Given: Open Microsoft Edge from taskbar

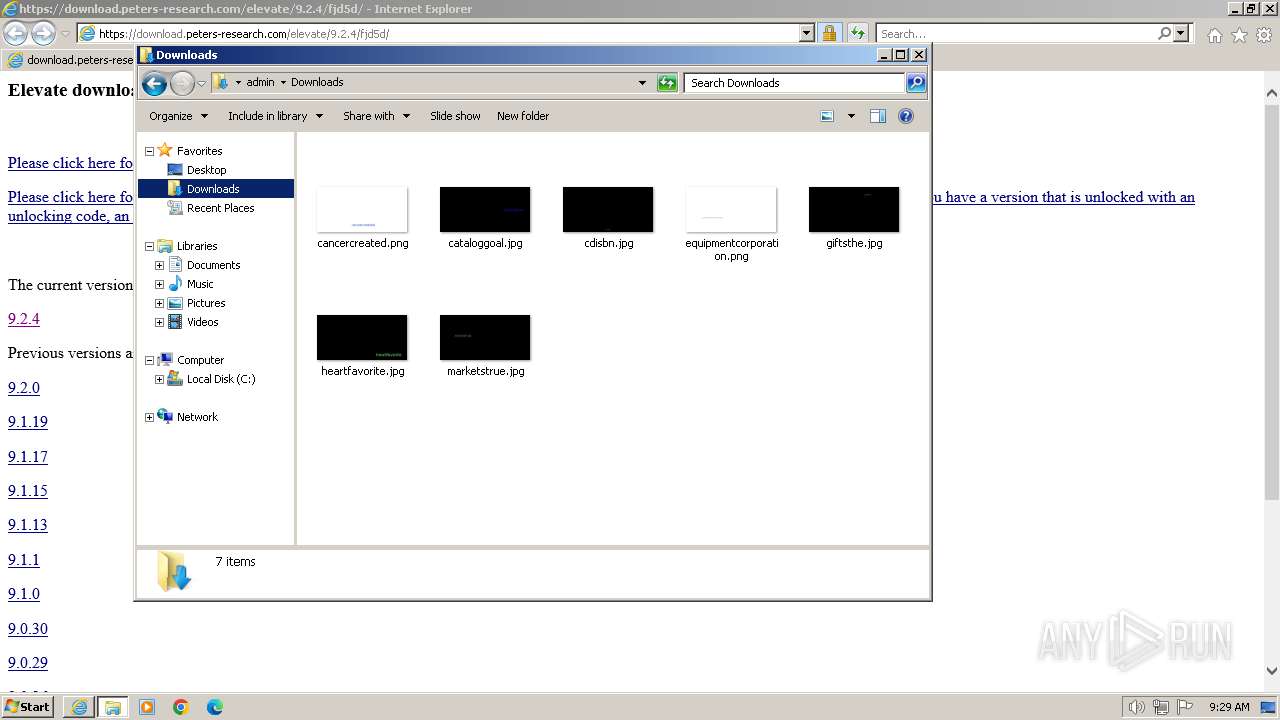Looking at the screenshot, I should pos(215,707).
